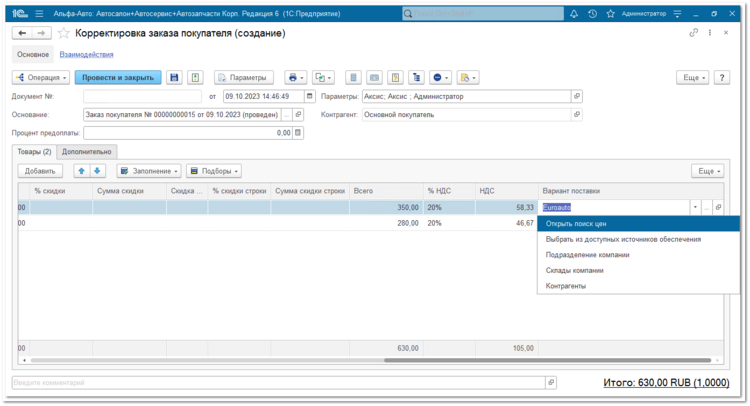
Task: Click the НДС column header
Action: pos(507,191)
